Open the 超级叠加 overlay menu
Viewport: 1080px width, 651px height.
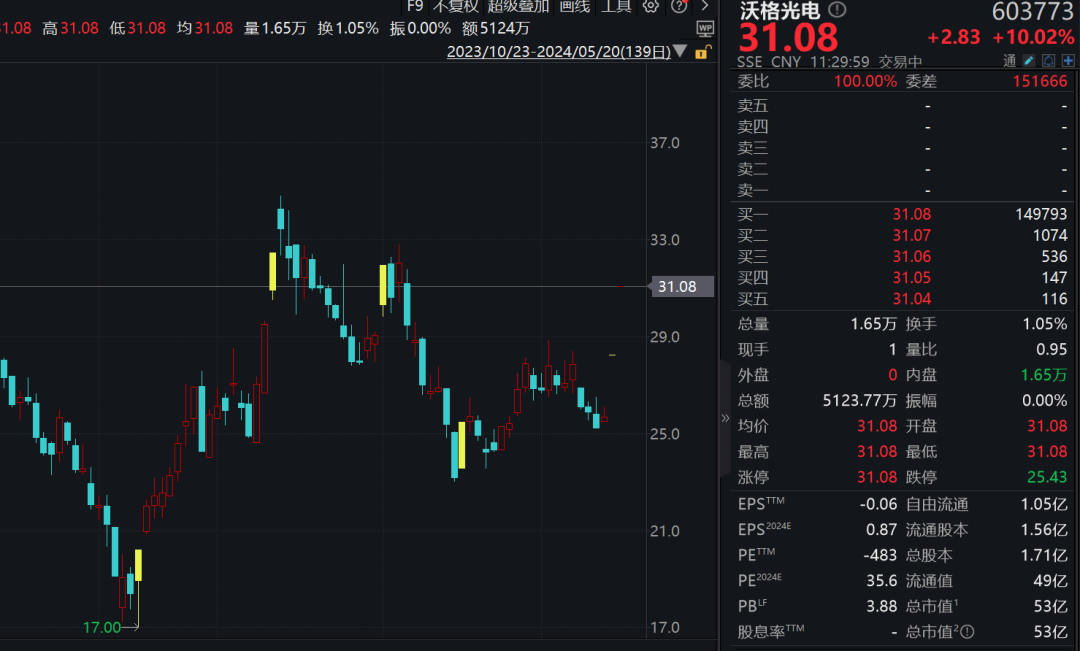click(x=518, y=6)
